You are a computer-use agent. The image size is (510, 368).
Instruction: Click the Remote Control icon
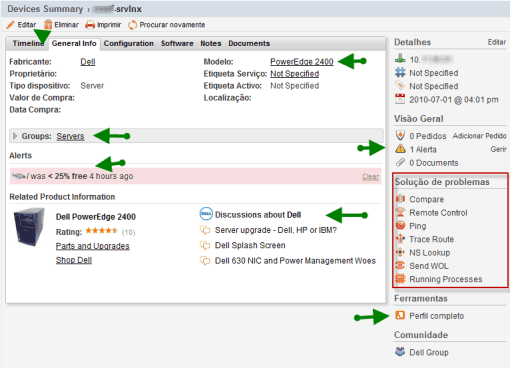[x=400, y=212]
